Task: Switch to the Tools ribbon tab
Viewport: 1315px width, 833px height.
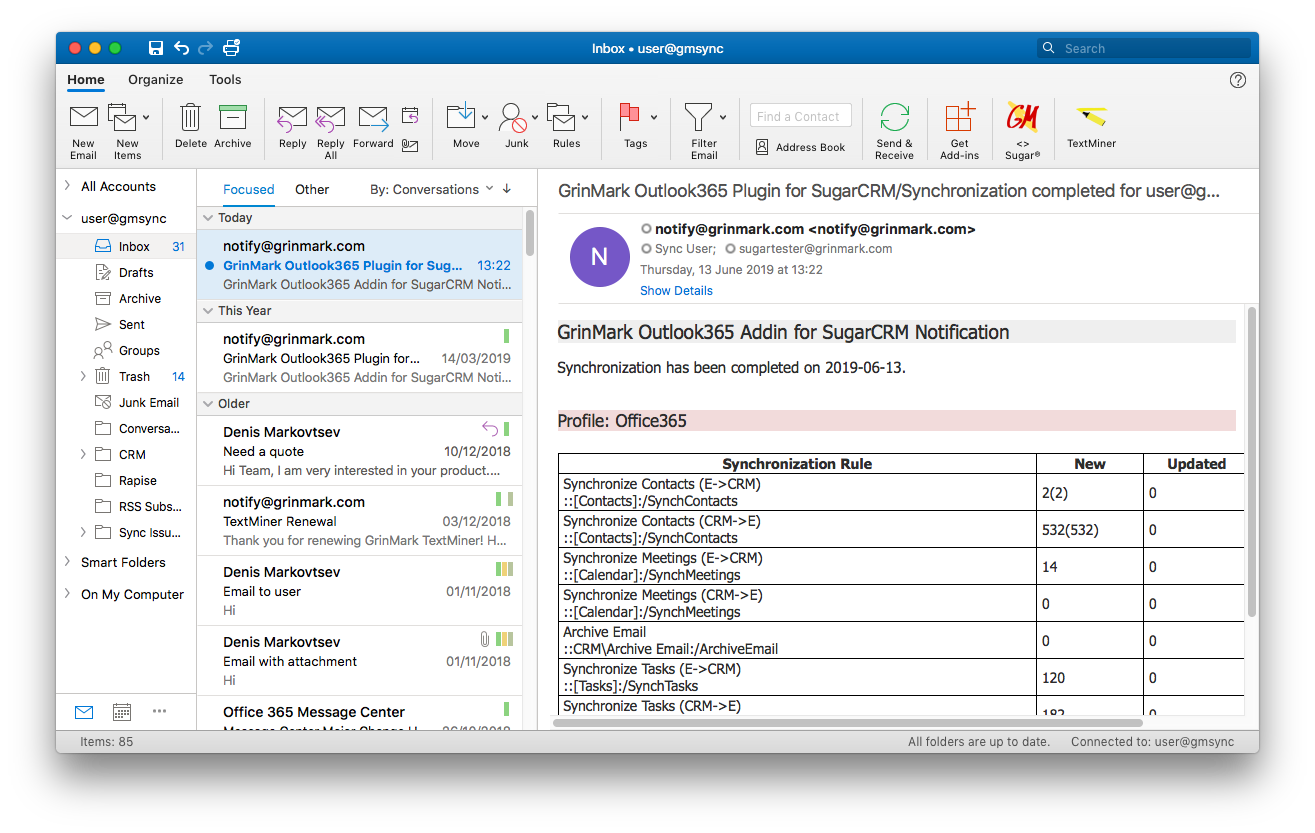Action: pyautogui.click(x=225, y=80)
